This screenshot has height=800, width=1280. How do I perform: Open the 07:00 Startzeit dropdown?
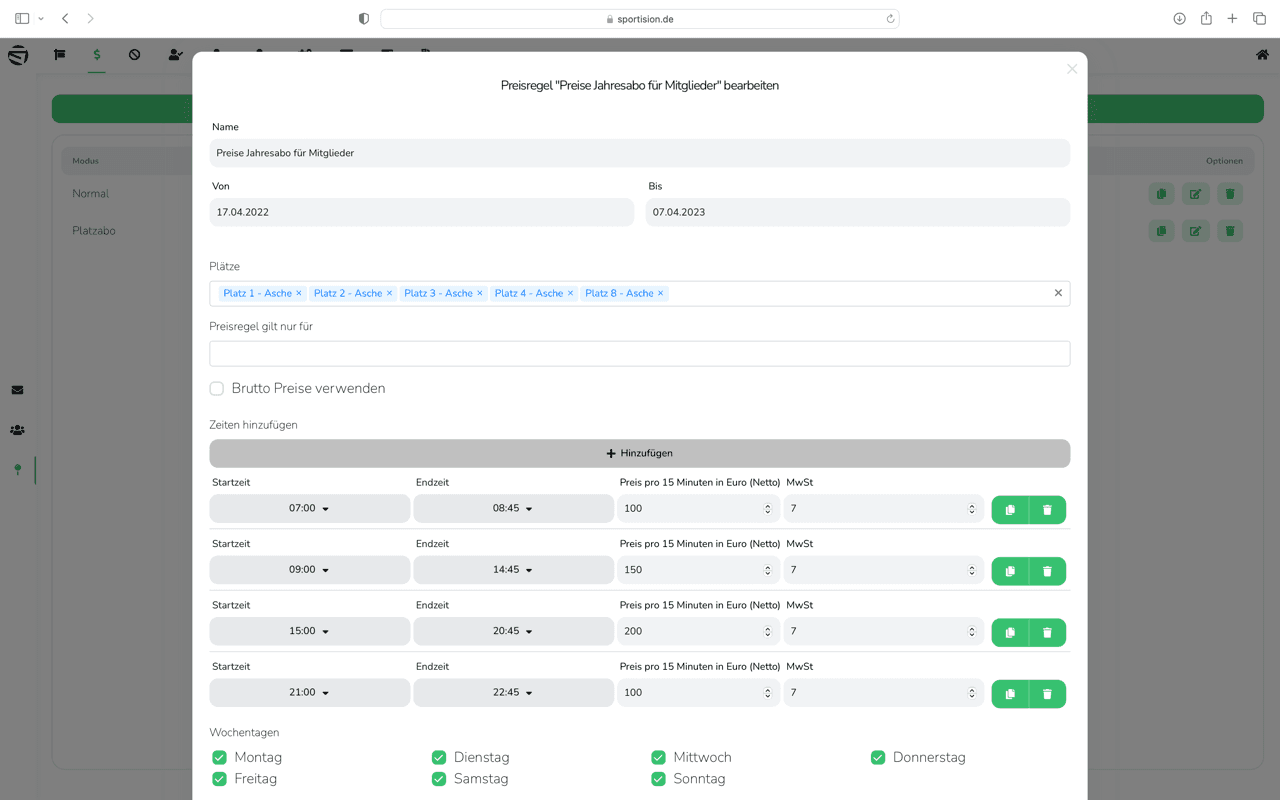click(x=309, y=509)
